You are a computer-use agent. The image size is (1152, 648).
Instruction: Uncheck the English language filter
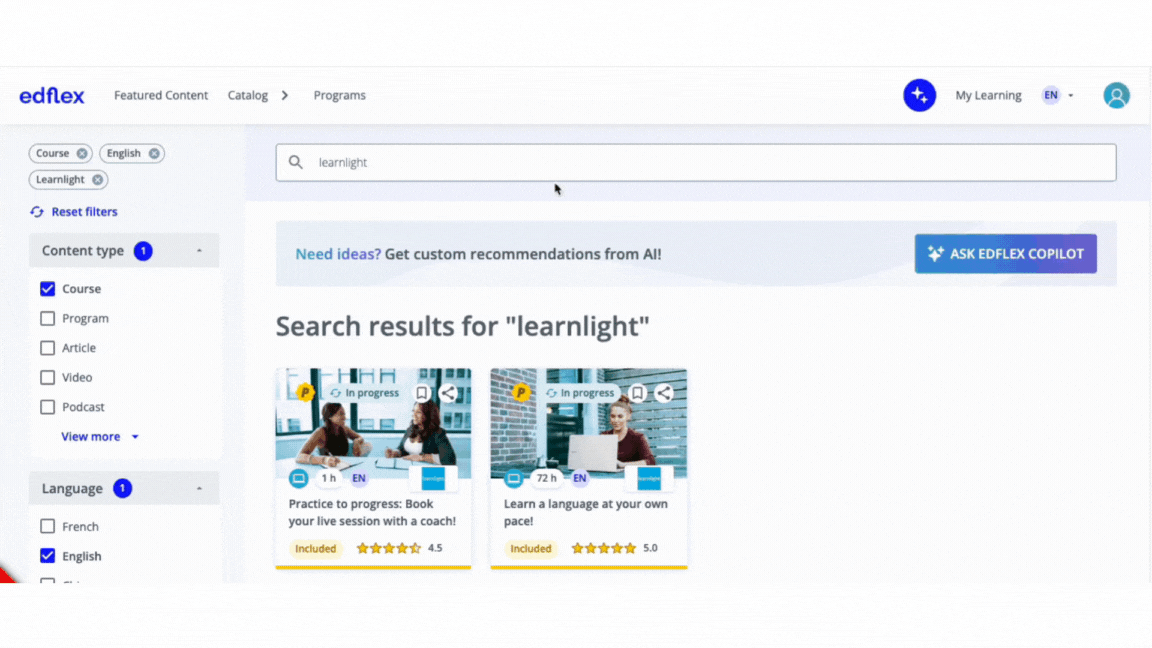48,555
